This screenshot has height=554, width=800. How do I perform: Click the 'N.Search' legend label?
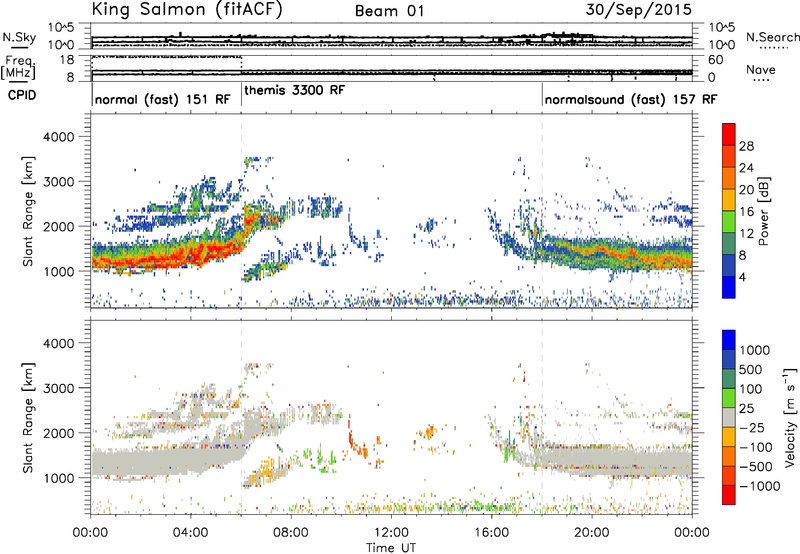pos(772,37)
